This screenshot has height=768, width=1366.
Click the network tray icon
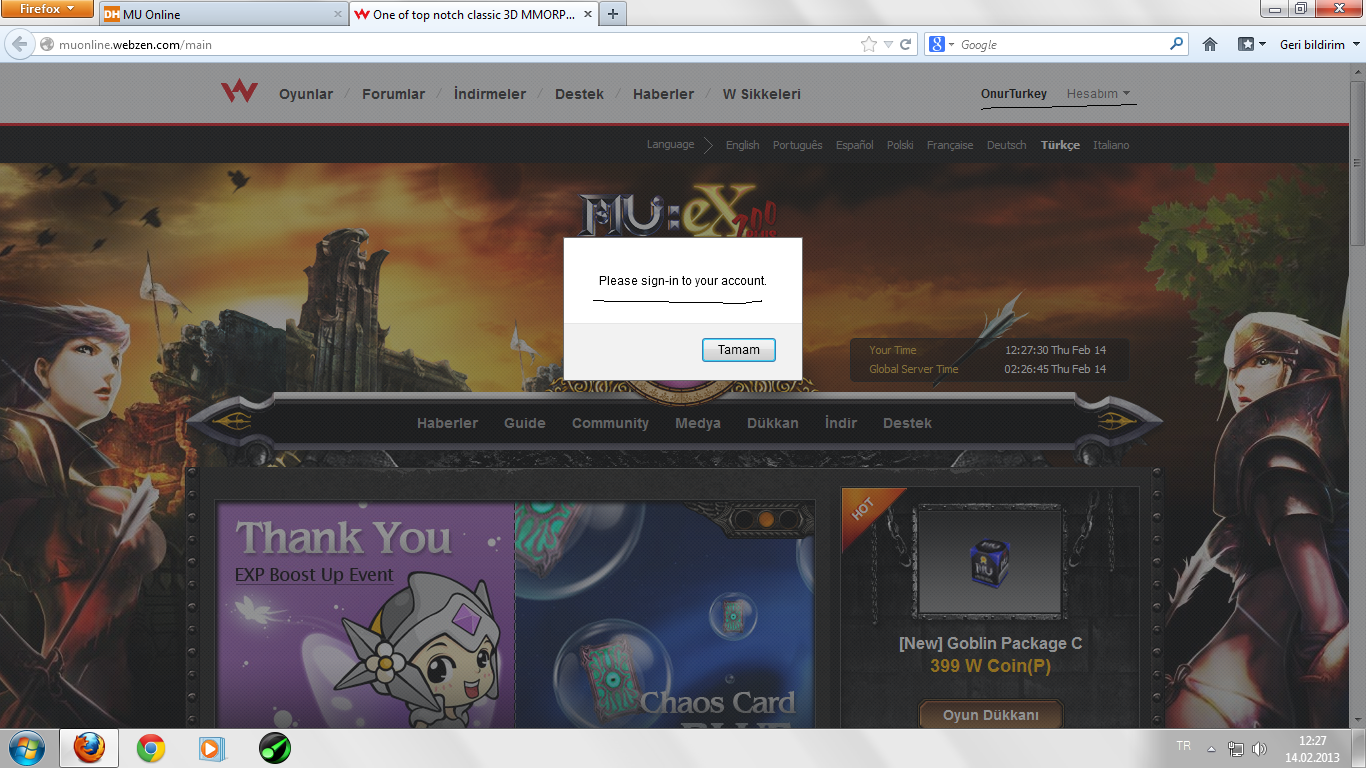[x=1236, y=748]
